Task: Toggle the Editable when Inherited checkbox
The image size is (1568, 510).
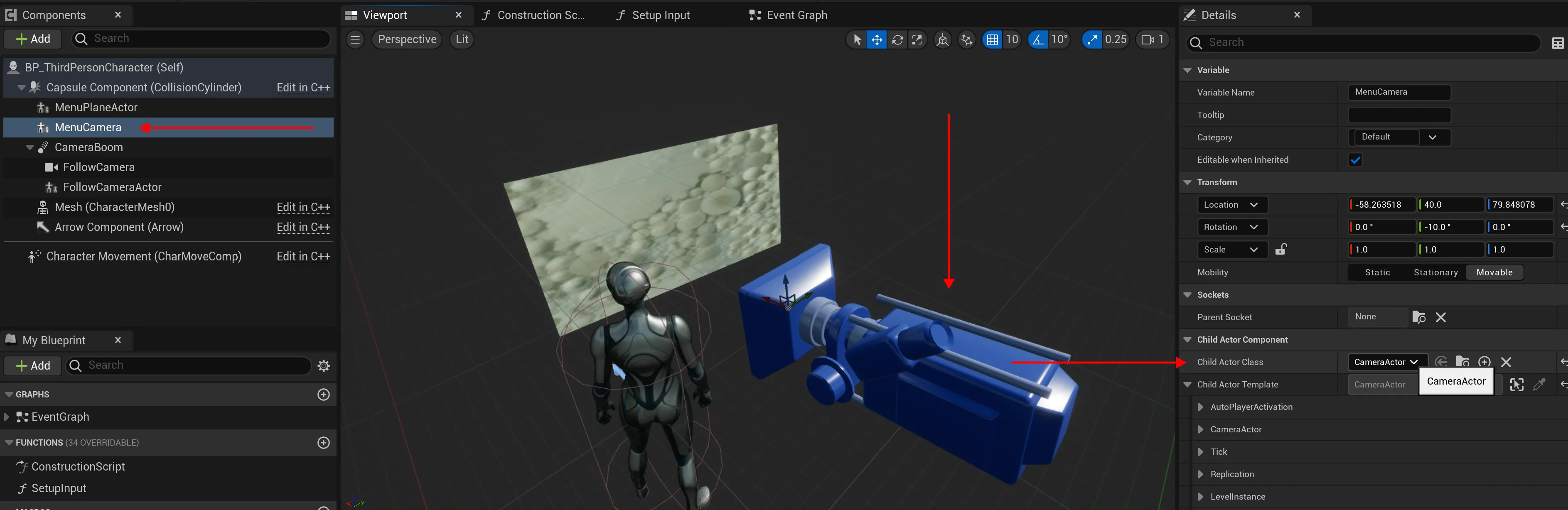Action: coord(1356,160)
